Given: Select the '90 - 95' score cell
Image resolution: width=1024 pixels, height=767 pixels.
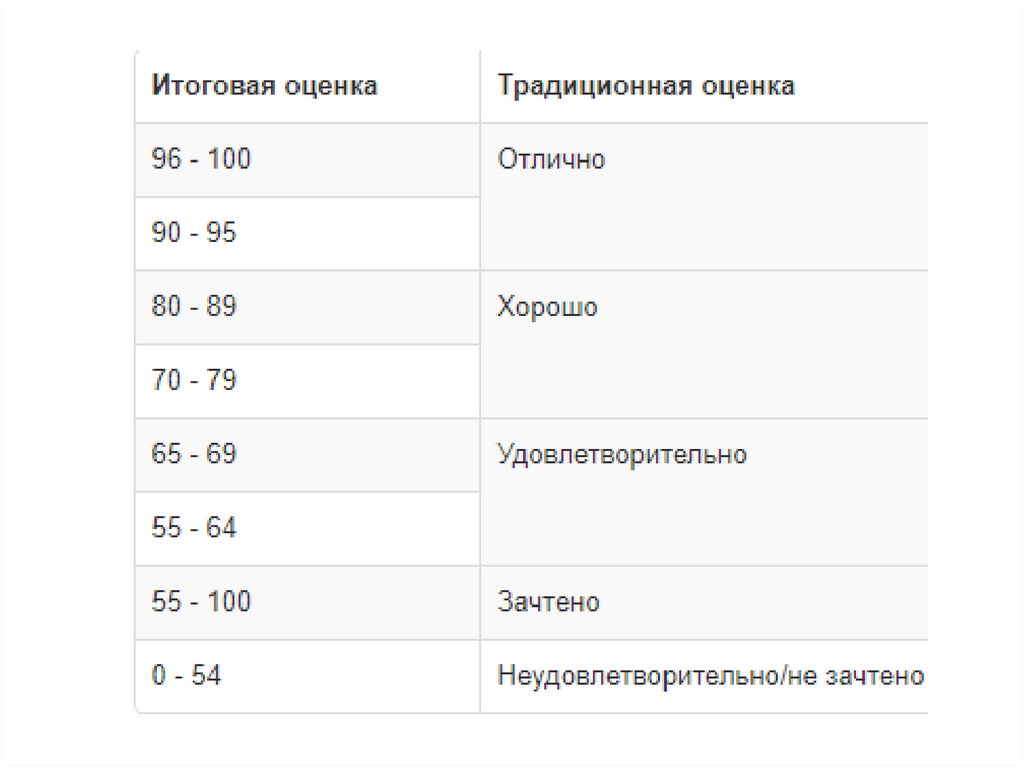Looking at the screenshot, I should (x=194, y=233).
